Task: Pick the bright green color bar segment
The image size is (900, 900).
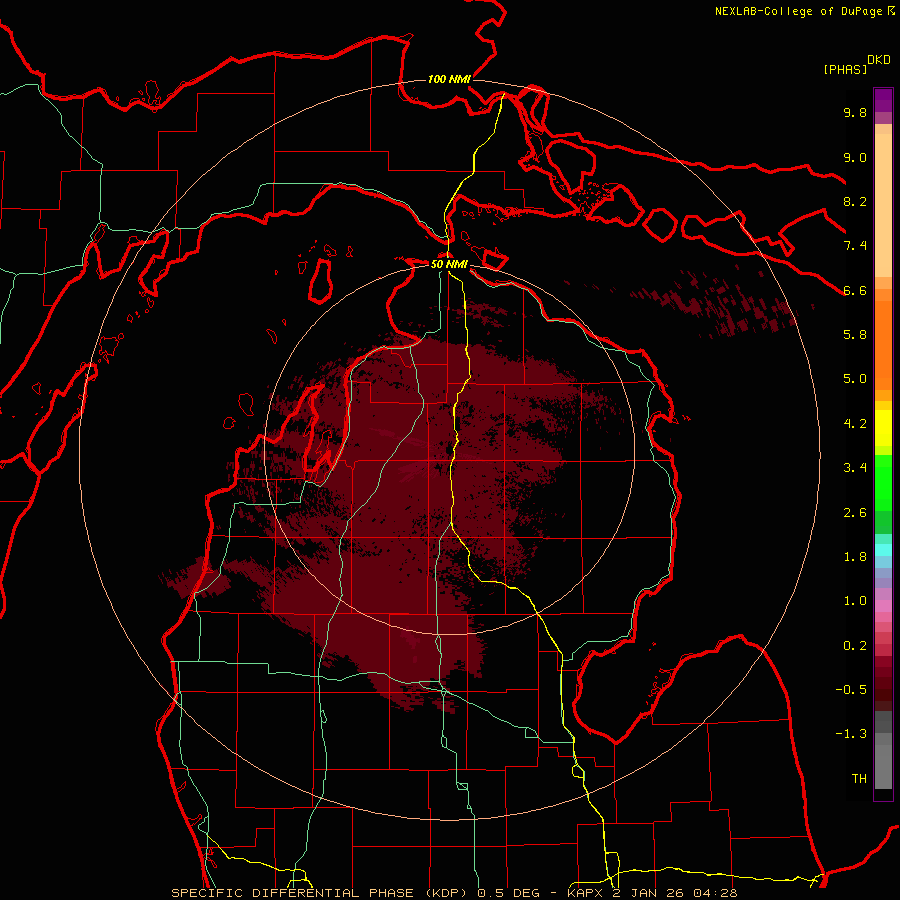Action: tap(883, 483)
